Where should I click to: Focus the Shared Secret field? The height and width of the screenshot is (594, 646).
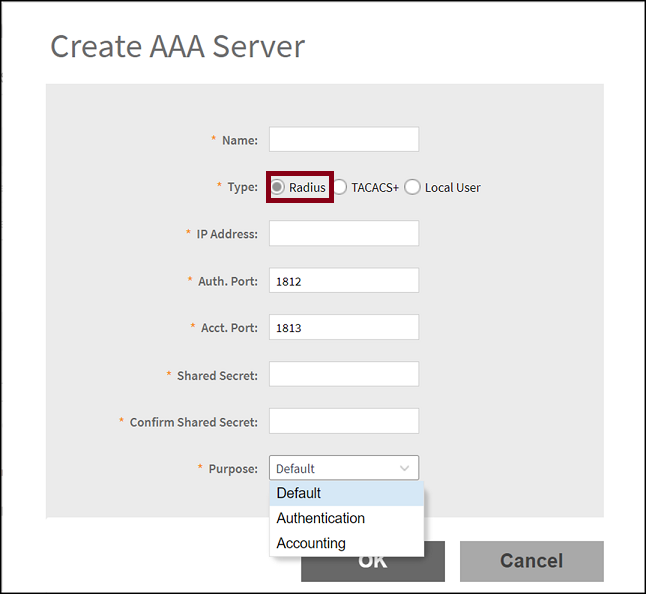point(344,374)
